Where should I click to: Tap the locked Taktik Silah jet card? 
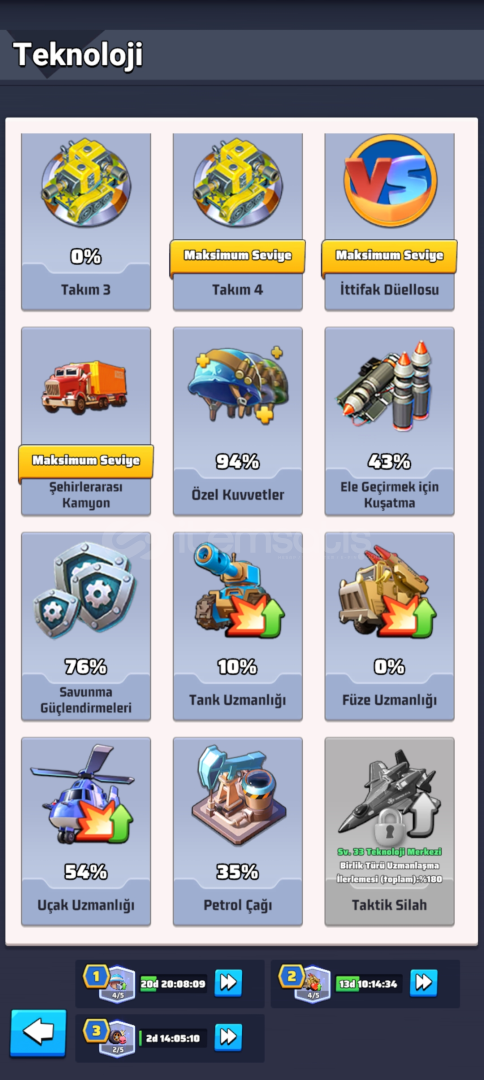pyautogui.click(x=390, y=831)
